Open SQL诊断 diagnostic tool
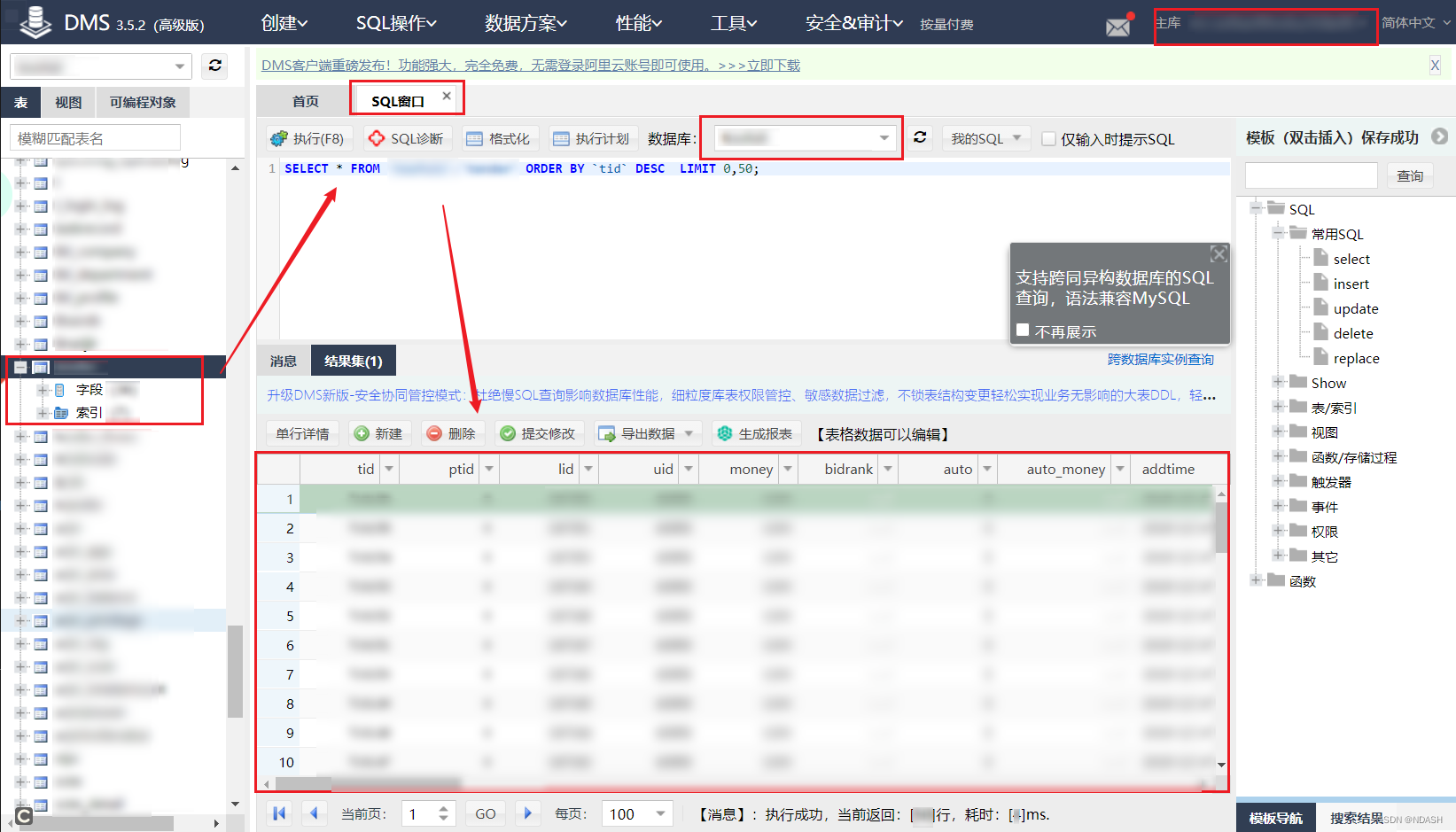Viewport: 1456px width, 832px height. [x=406, y=138]
